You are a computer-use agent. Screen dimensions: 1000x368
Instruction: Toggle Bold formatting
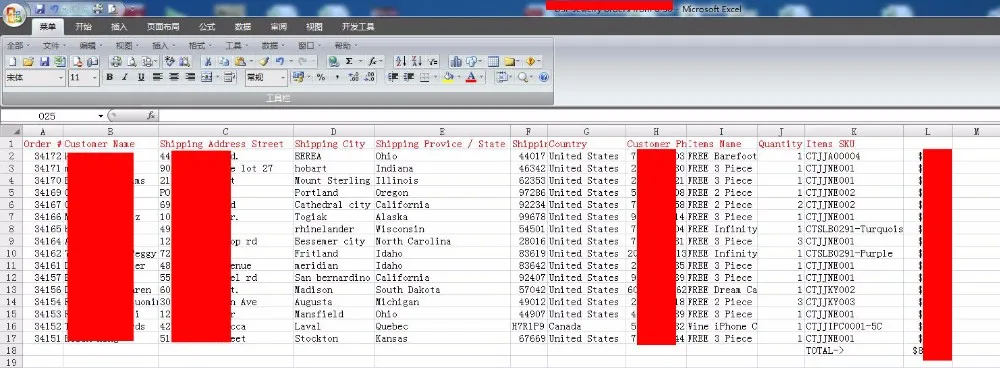[109, 77]
